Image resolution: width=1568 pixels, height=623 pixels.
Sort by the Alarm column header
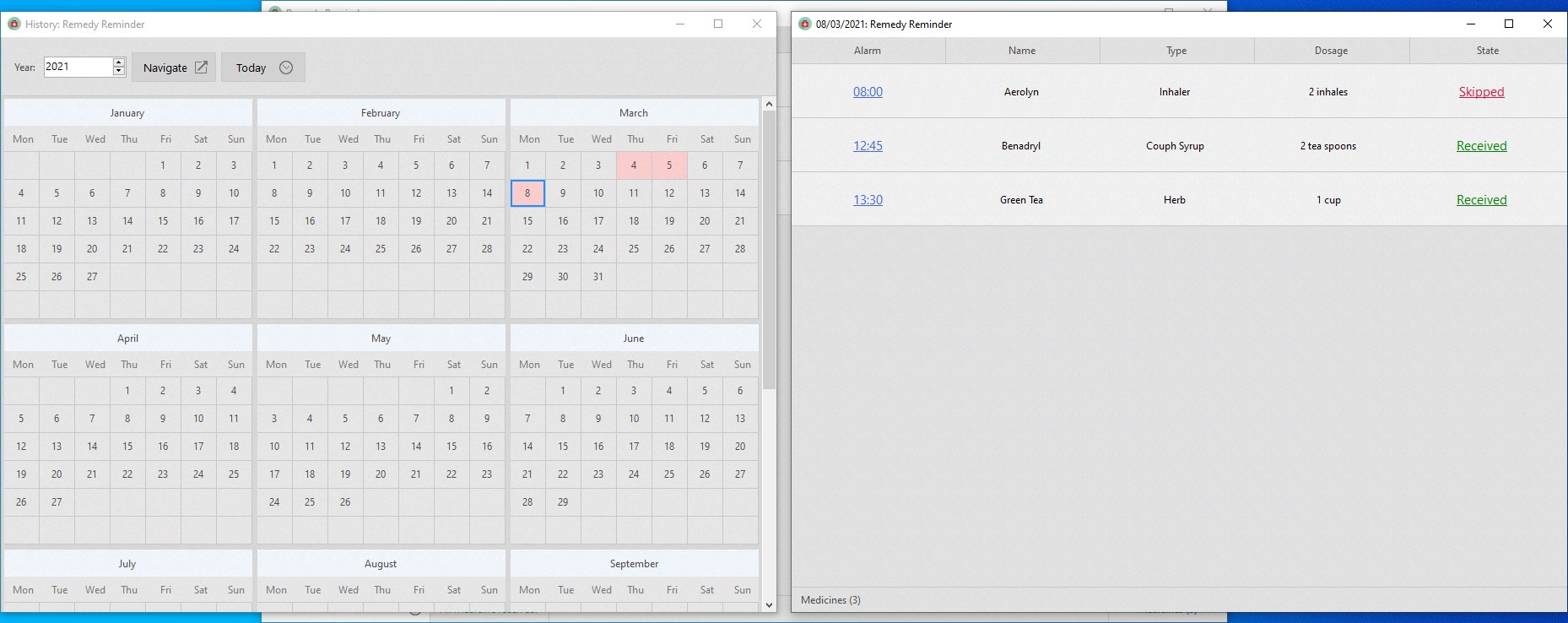(x=868, y=51)
